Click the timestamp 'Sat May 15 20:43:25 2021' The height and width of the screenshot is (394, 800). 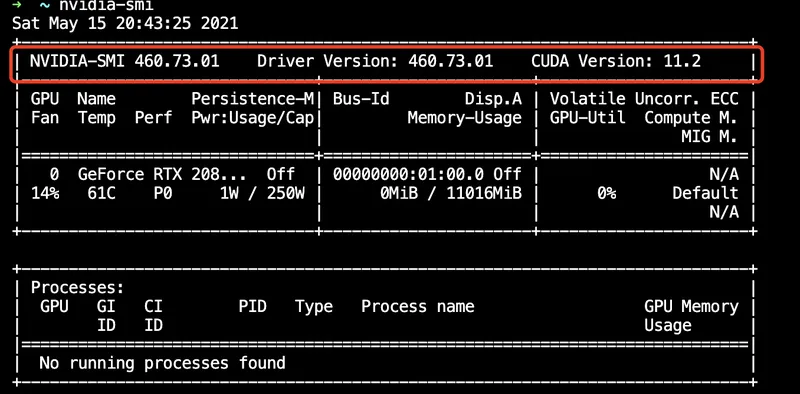click(125, 24)
